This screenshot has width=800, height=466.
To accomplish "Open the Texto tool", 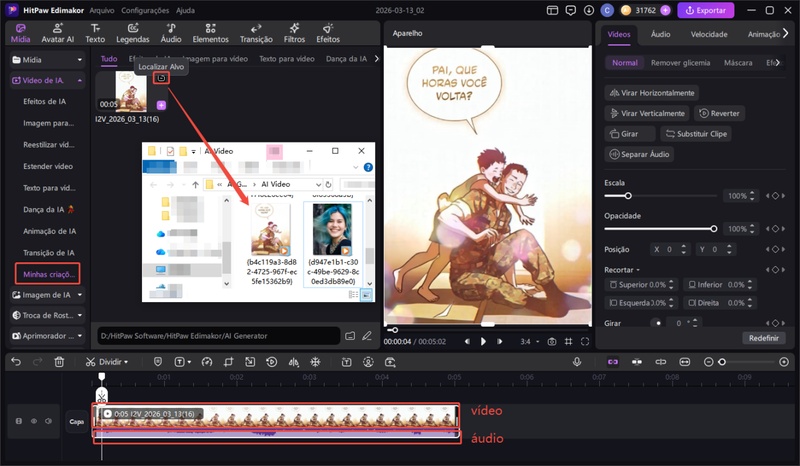I will click(x=95, y=33).
